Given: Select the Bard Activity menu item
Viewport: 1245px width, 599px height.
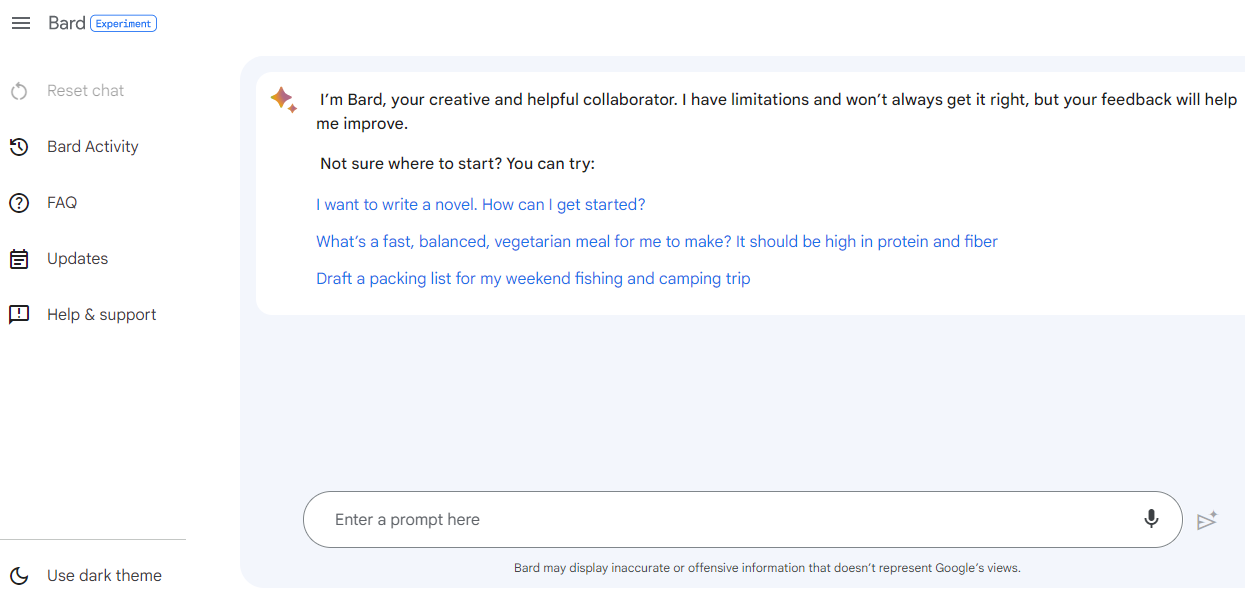Looking at the screenshot, I should coord(93,147).
